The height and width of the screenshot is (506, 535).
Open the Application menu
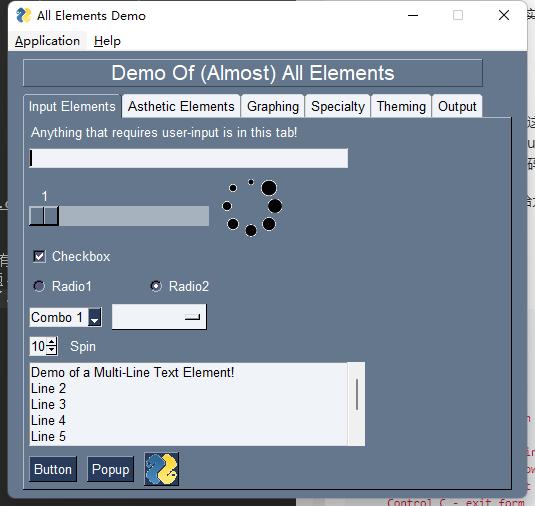[x=47, y=41]
